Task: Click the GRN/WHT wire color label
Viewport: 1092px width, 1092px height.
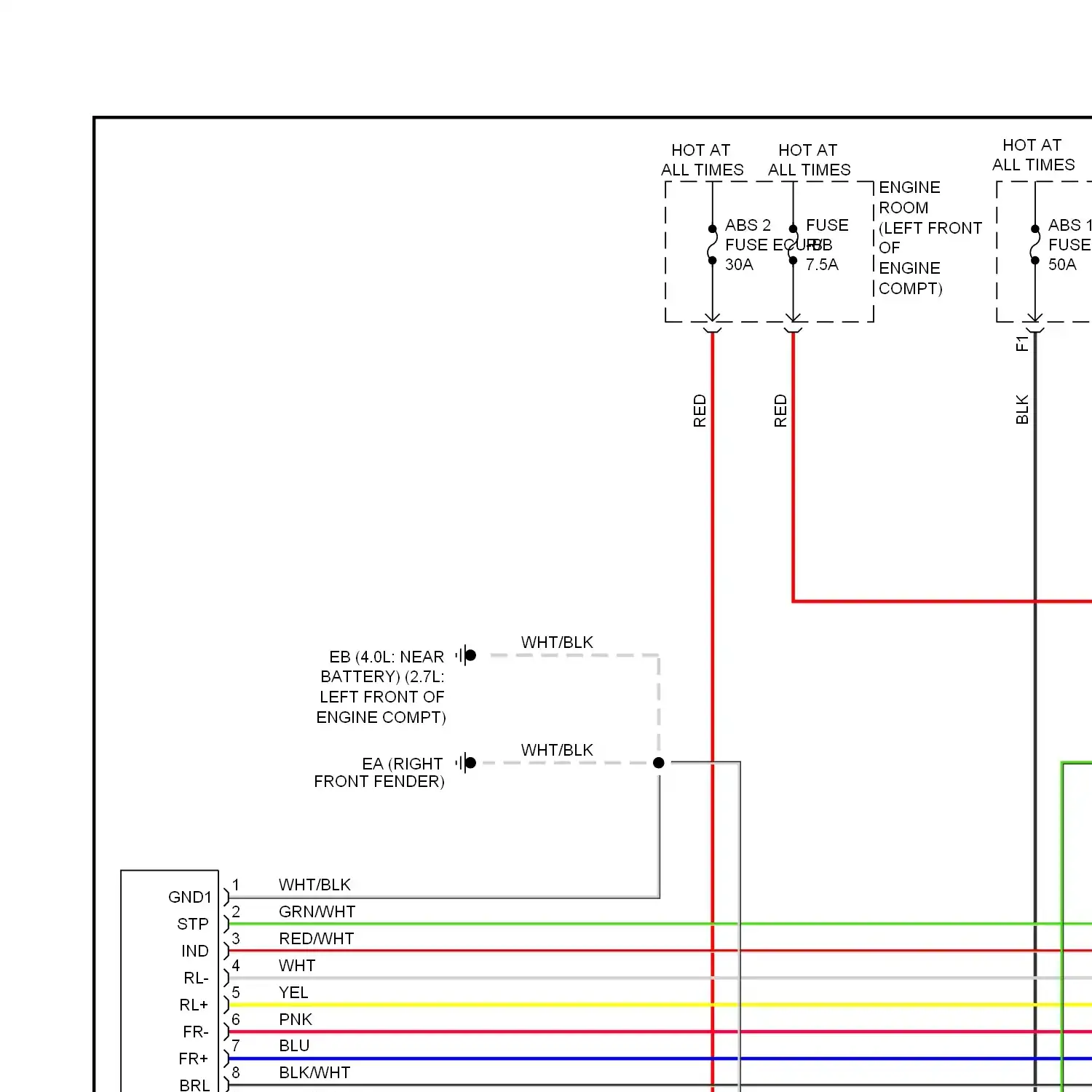Action: [317, 911]
